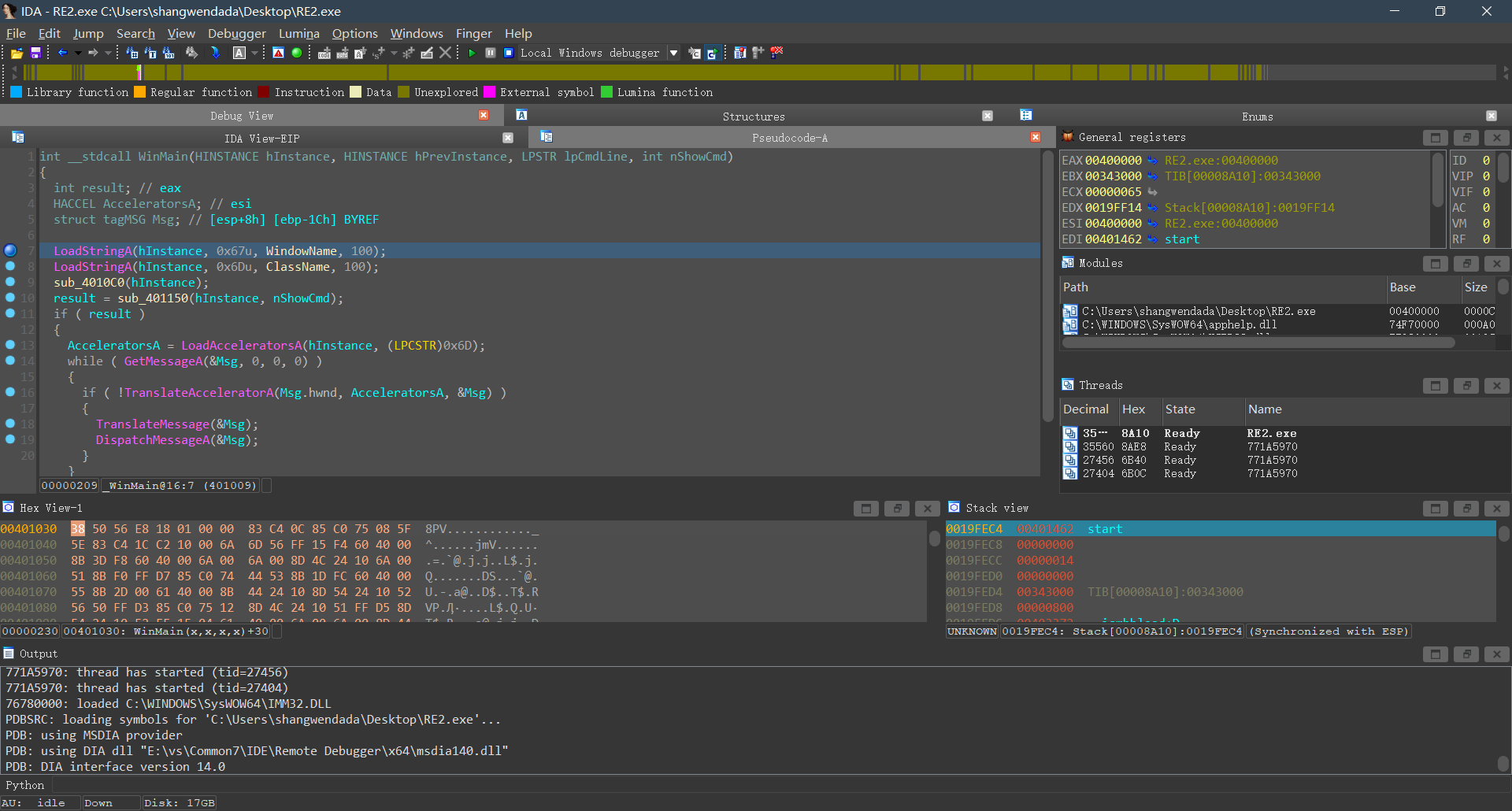Switch to the IDA View-EIP tab
The height and width of the screenshot is (811, 1512).
(261, 138)
